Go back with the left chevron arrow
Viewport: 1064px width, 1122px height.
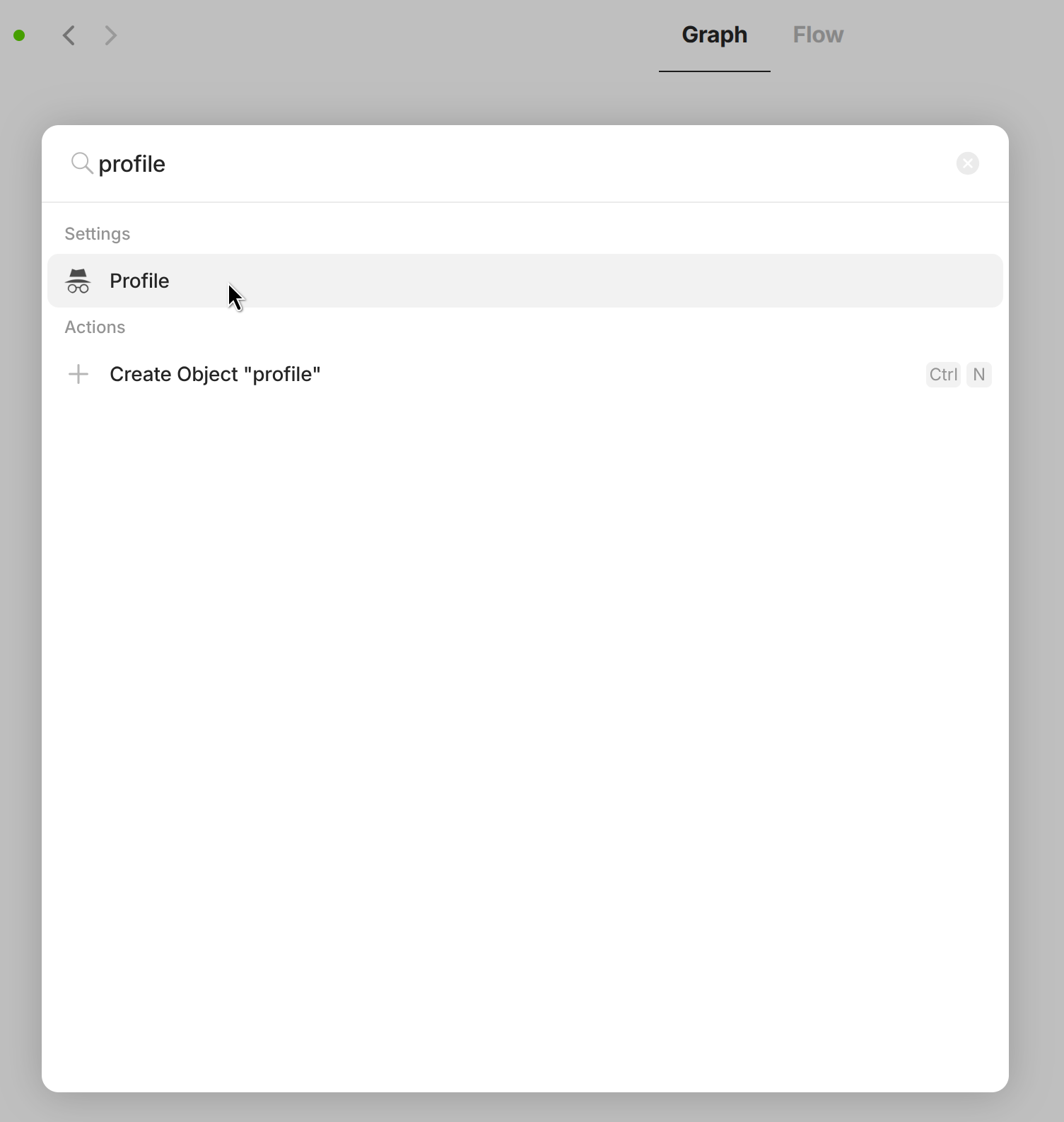(69, 35)
